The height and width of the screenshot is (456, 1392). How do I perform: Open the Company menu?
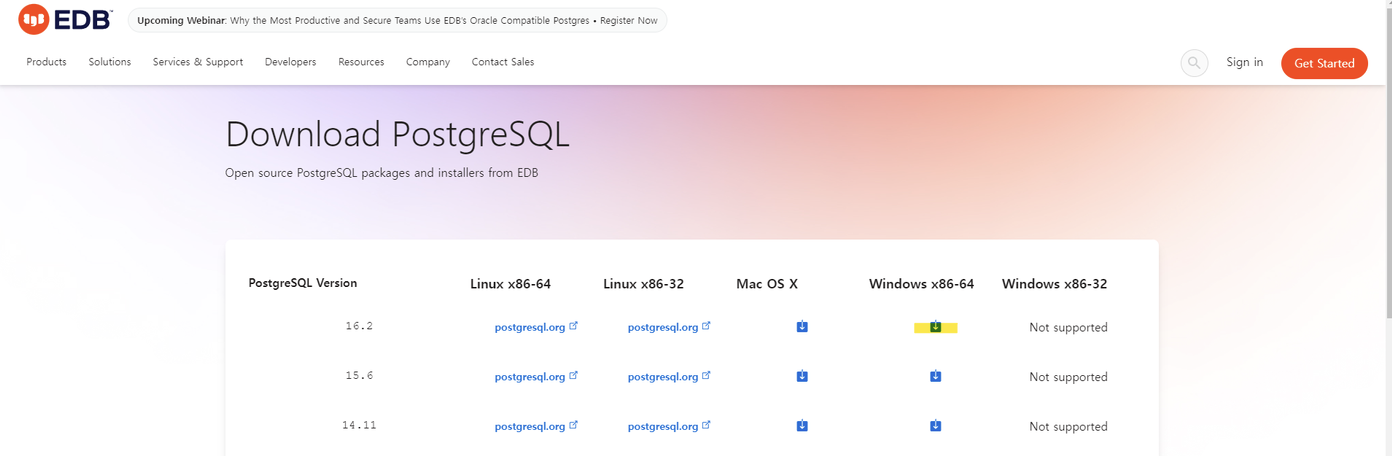click(428, 62)
